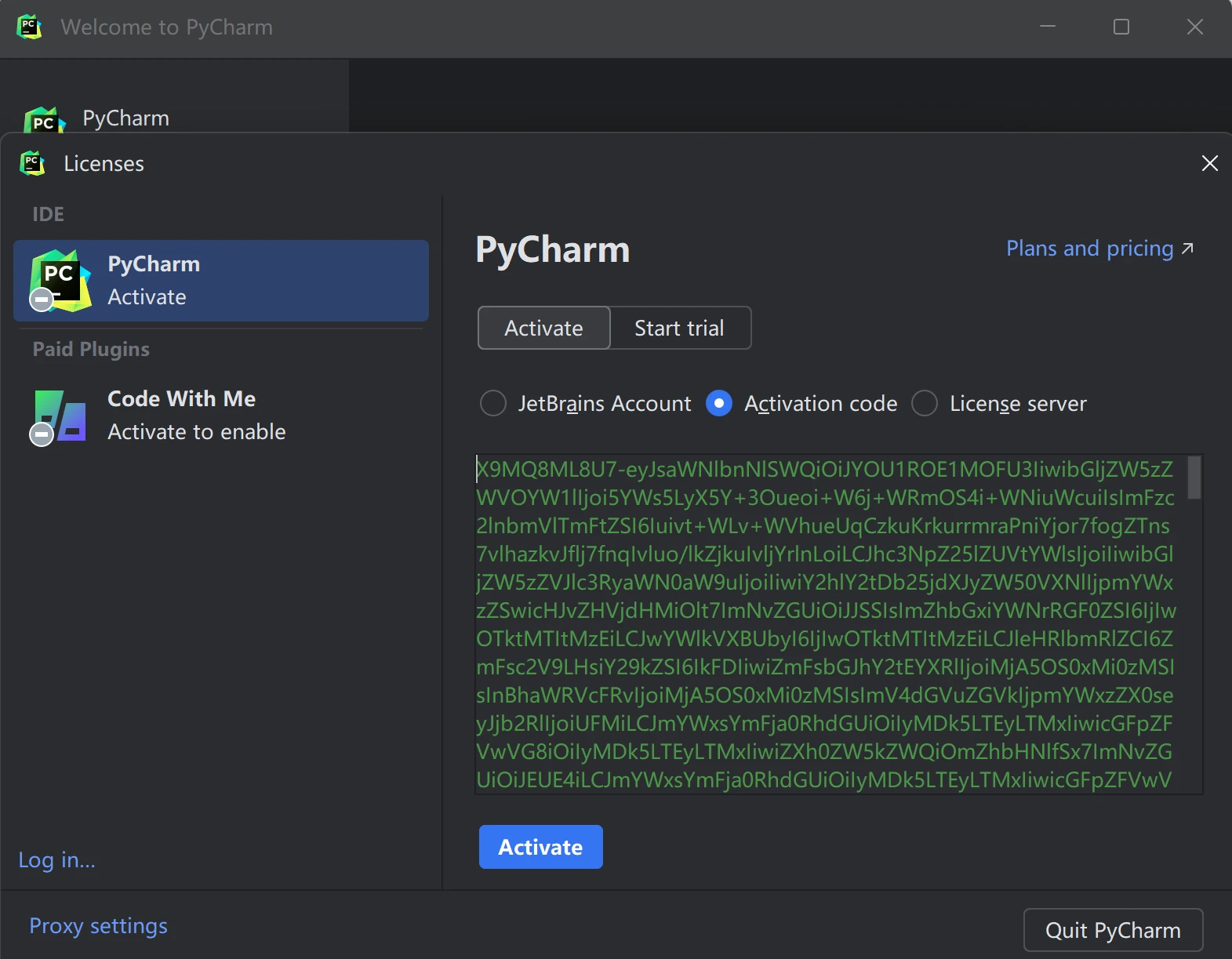Maximize the Welcome to PyCharm window
1232x959 pixels.
pos(1121,27)
